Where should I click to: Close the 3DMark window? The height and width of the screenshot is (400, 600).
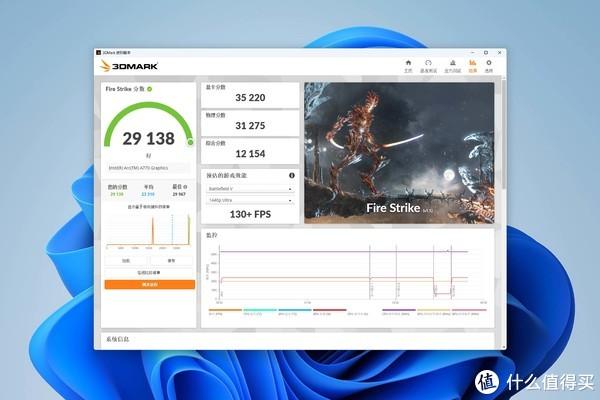pyautogui.click(x=499, y=52)
